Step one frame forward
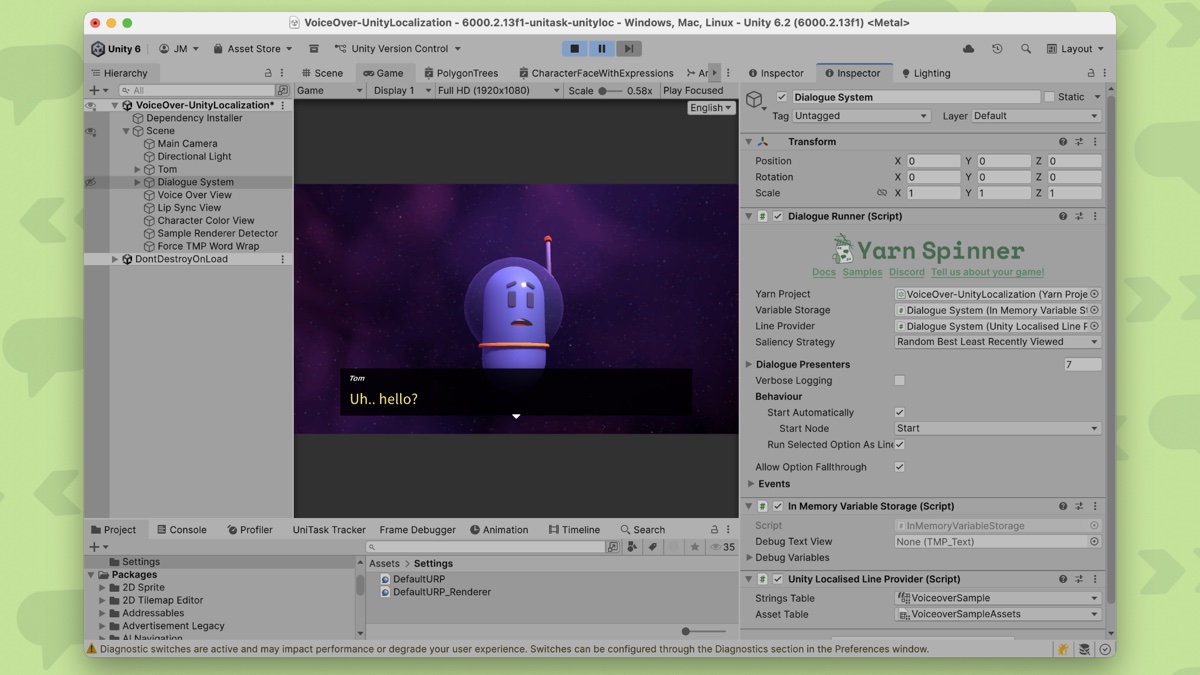Image resolution: width=1200 pixels, height=675 pixels. (630, 48)
